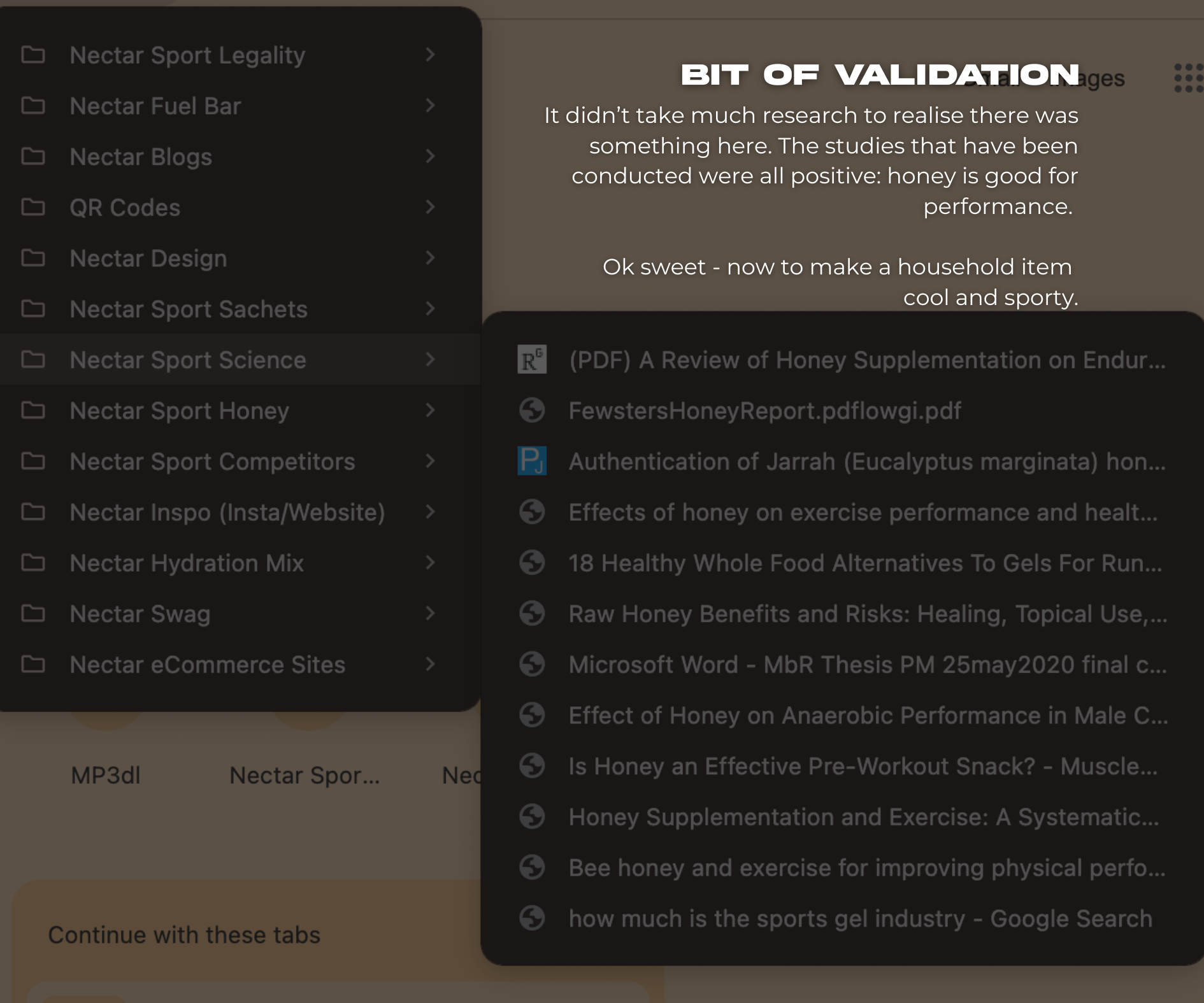Open the Nectar Hydration Mix folder
This screenshot has width=1204, height=1003.
pyautogui.click(x=187, y=563)
